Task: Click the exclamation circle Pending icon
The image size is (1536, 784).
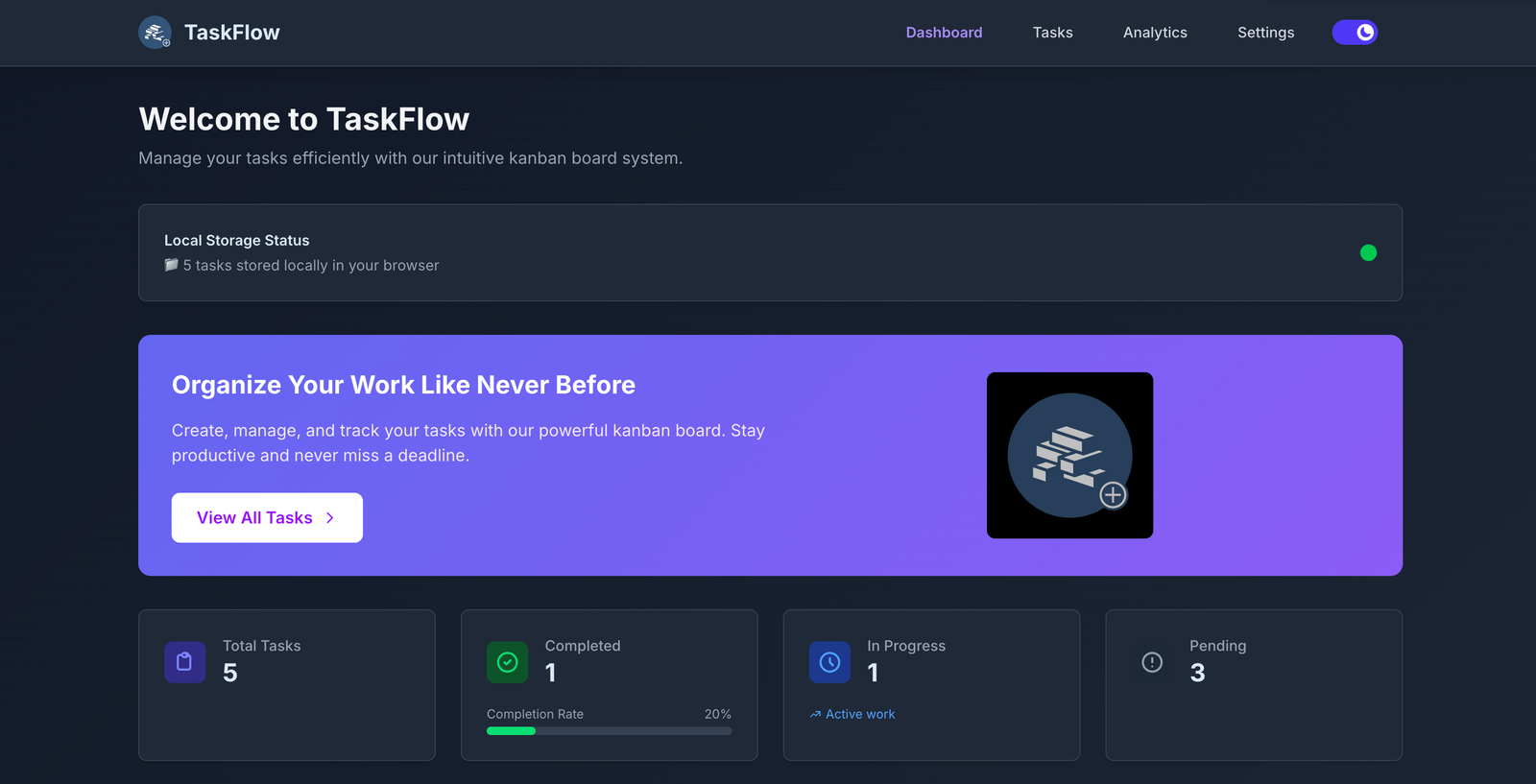Action: click(1152, 662)
